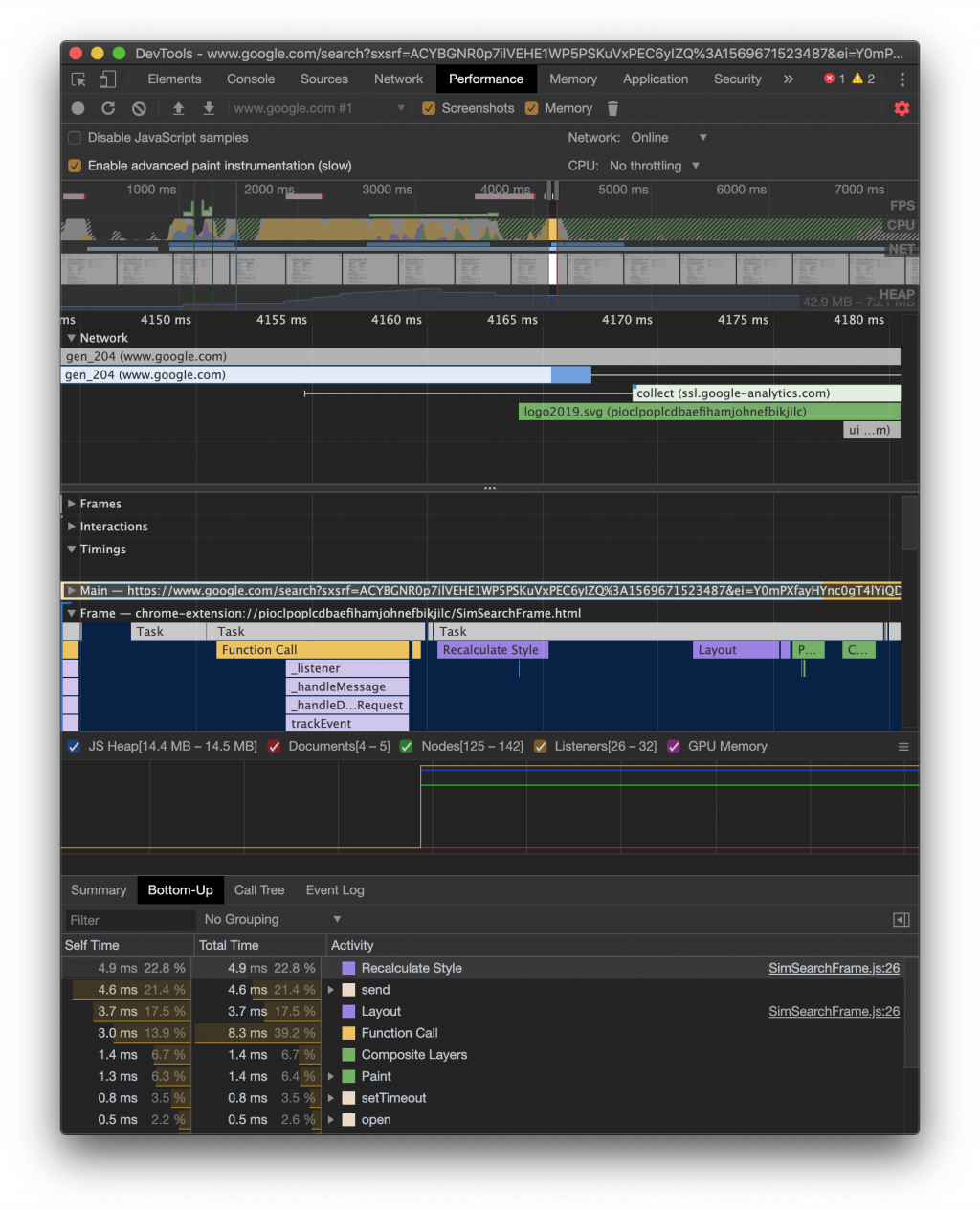The image size is (980, 1214).
Task: Select Function Call block in flame chart
Action: coord(314,650)
